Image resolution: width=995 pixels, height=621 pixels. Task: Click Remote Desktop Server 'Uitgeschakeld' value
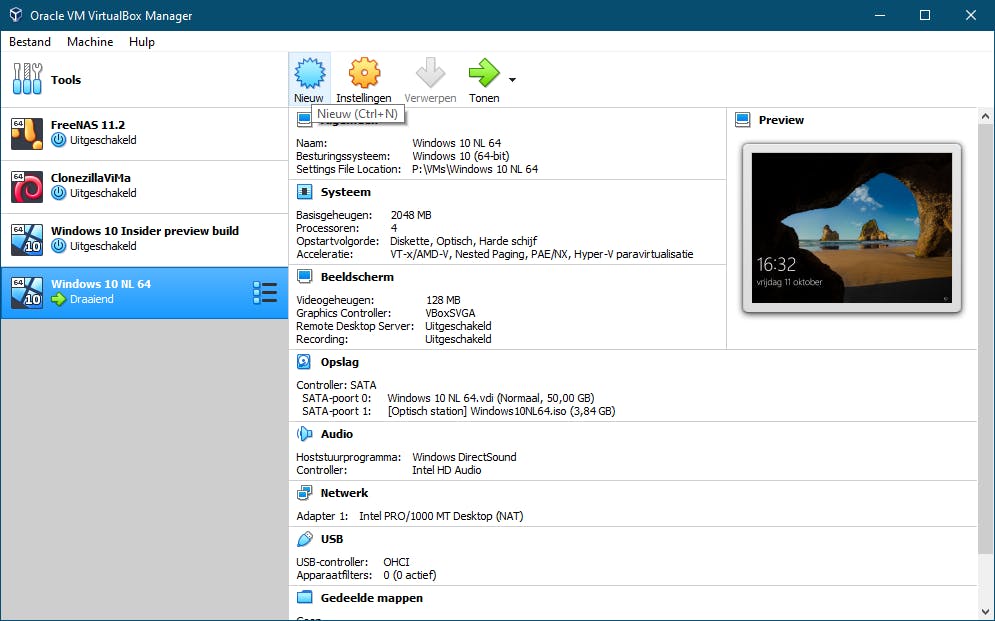[458, 326]
